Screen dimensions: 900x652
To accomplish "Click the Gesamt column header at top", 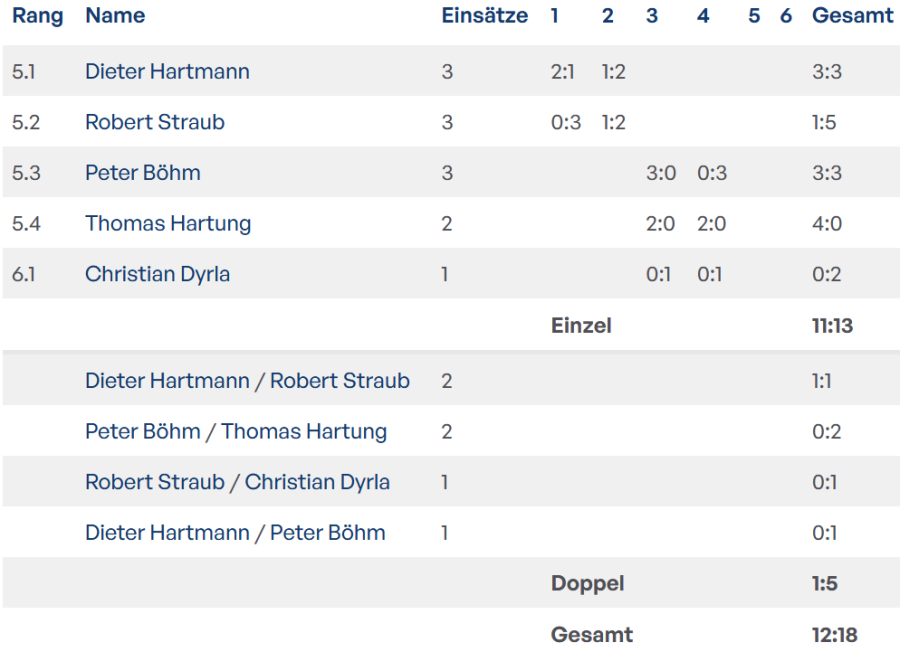I will 852,16.
